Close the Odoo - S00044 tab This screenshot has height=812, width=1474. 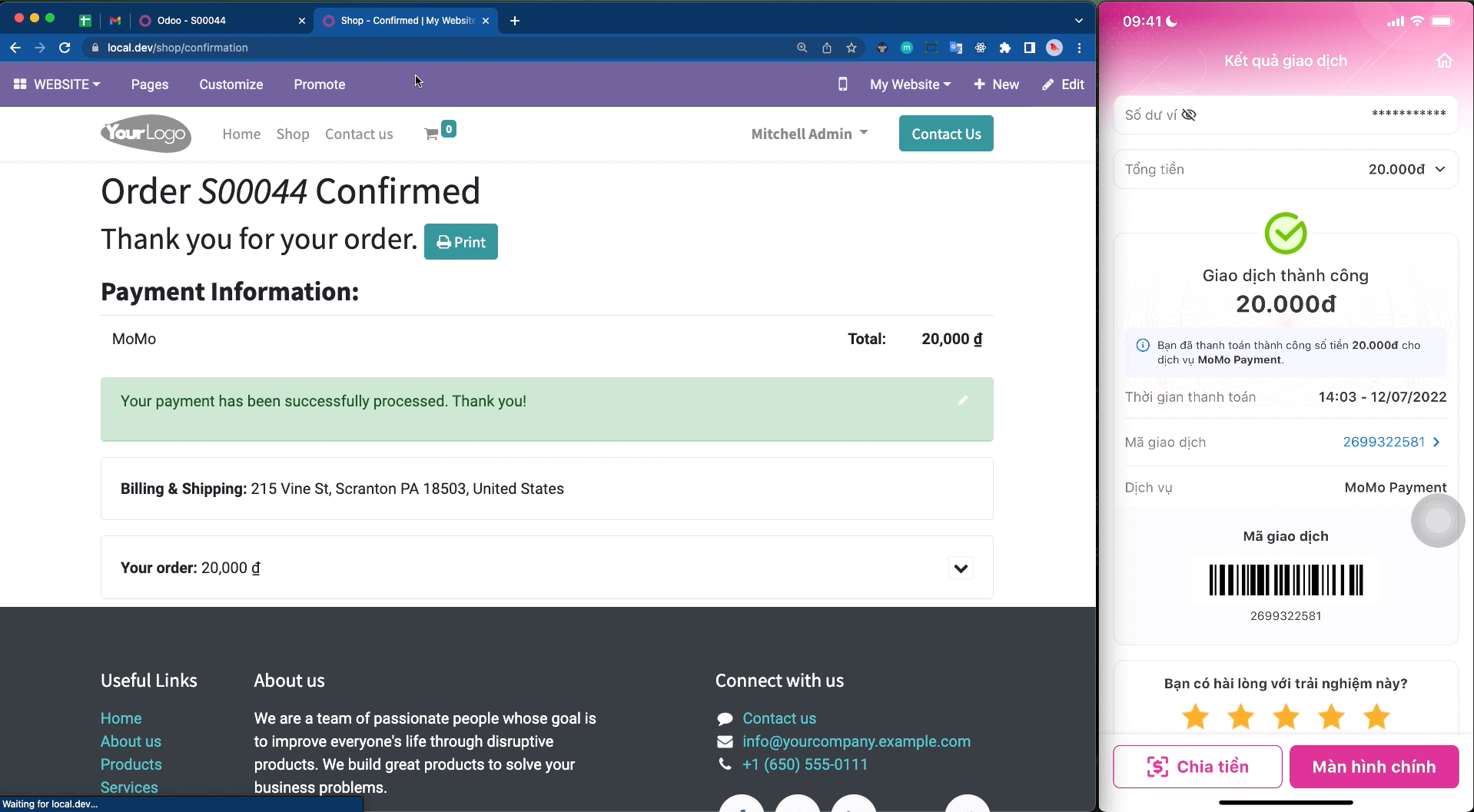click(x=301, y=21)
